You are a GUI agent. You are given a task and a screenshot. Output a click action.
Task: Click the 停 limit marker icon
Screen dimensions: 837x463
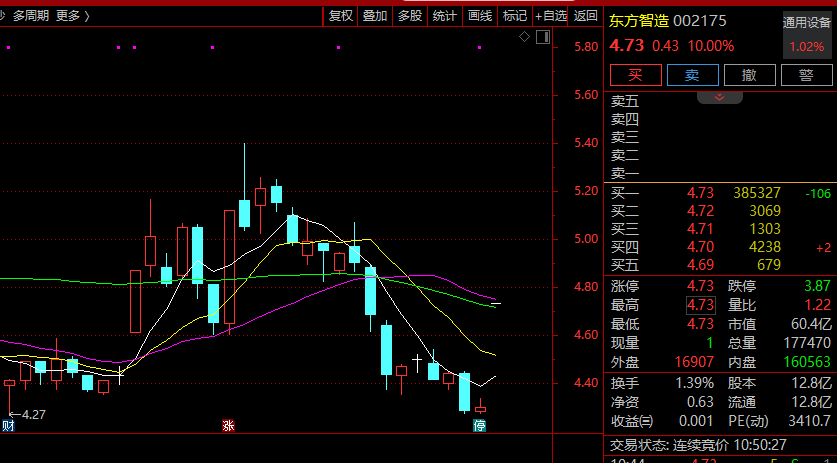pyautogui.click(x=479, y=426)
